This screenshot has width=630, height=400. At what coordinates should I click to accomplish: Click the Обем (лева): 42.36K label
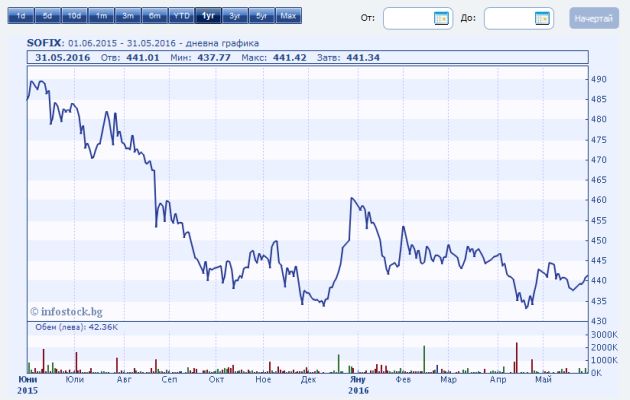(x=76, y=327)
